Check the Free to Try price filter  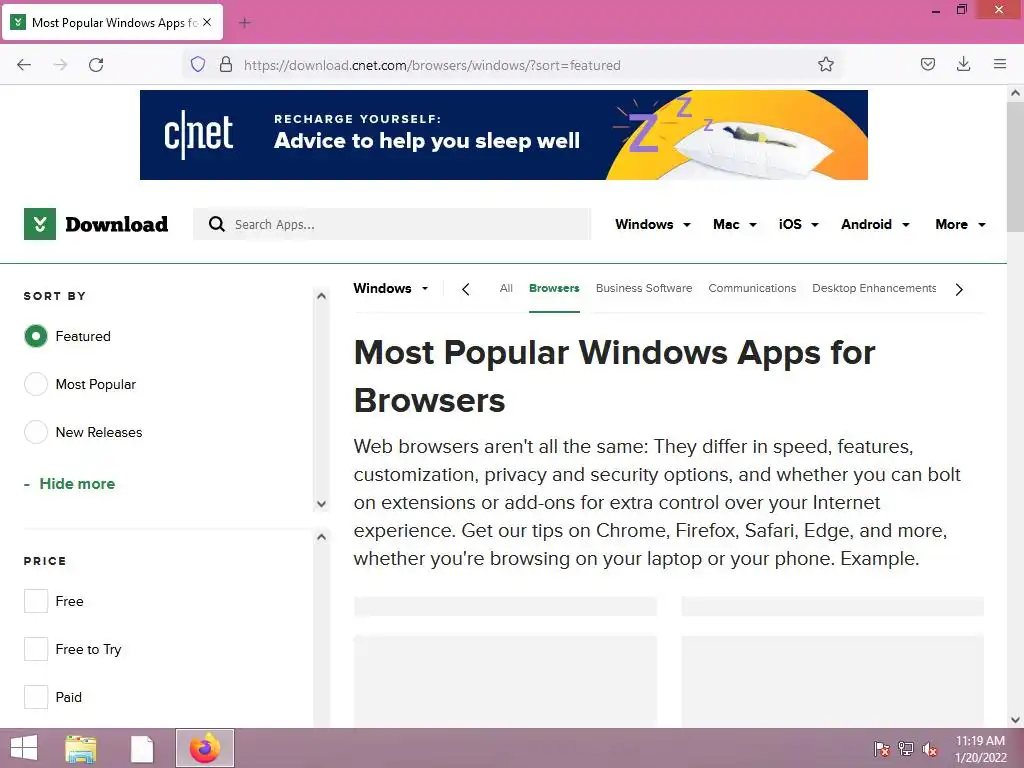[36, 649]
